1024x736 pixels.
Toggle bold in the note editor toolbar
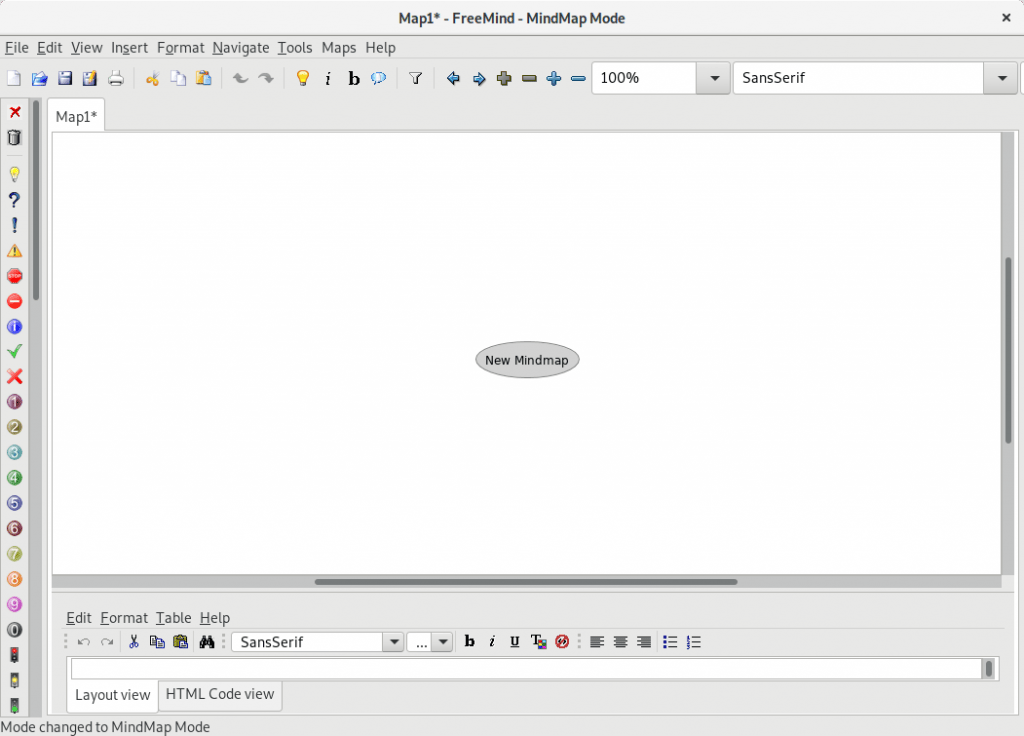point(469,642)
